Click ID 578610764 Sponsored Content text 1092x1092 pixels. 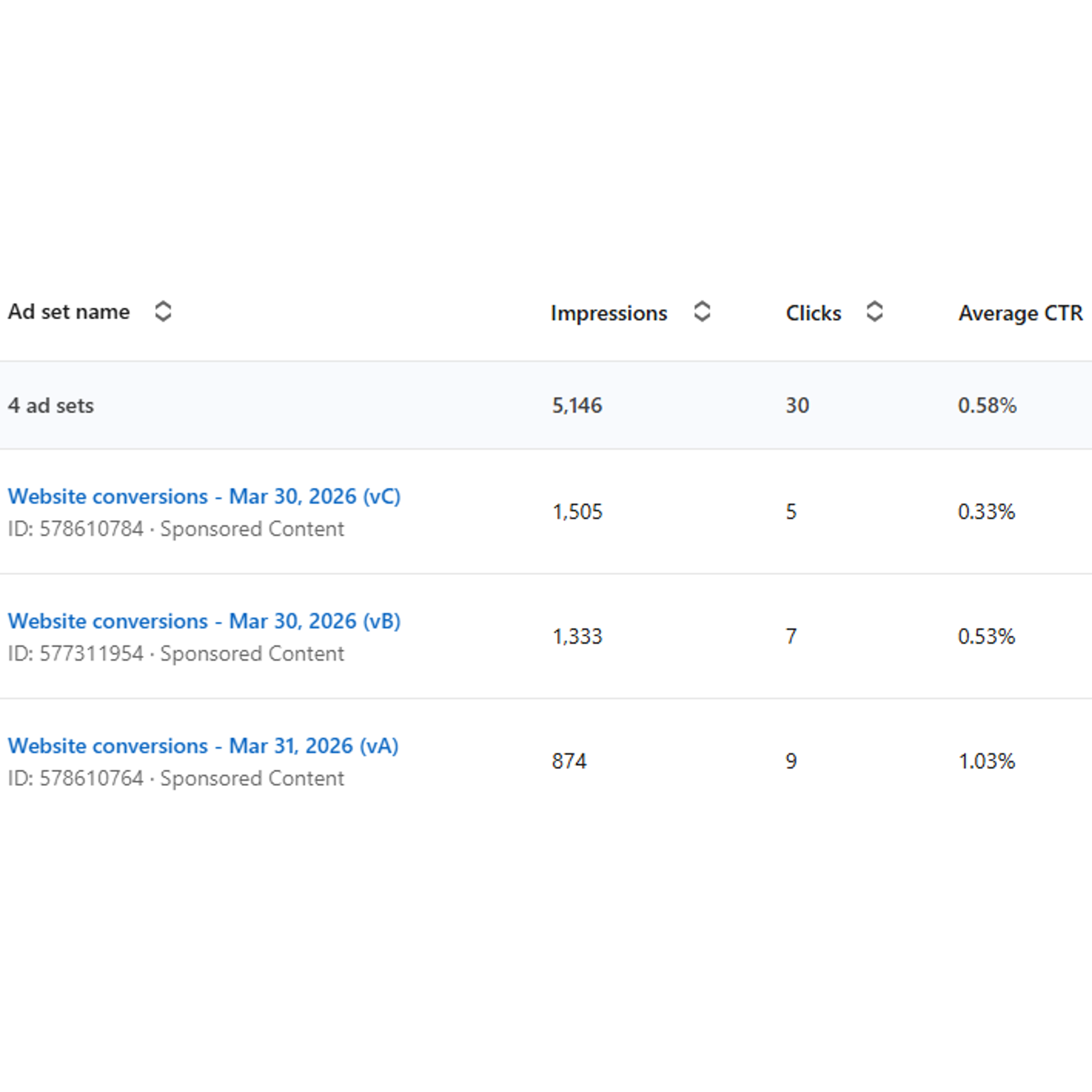pos(176,779)
